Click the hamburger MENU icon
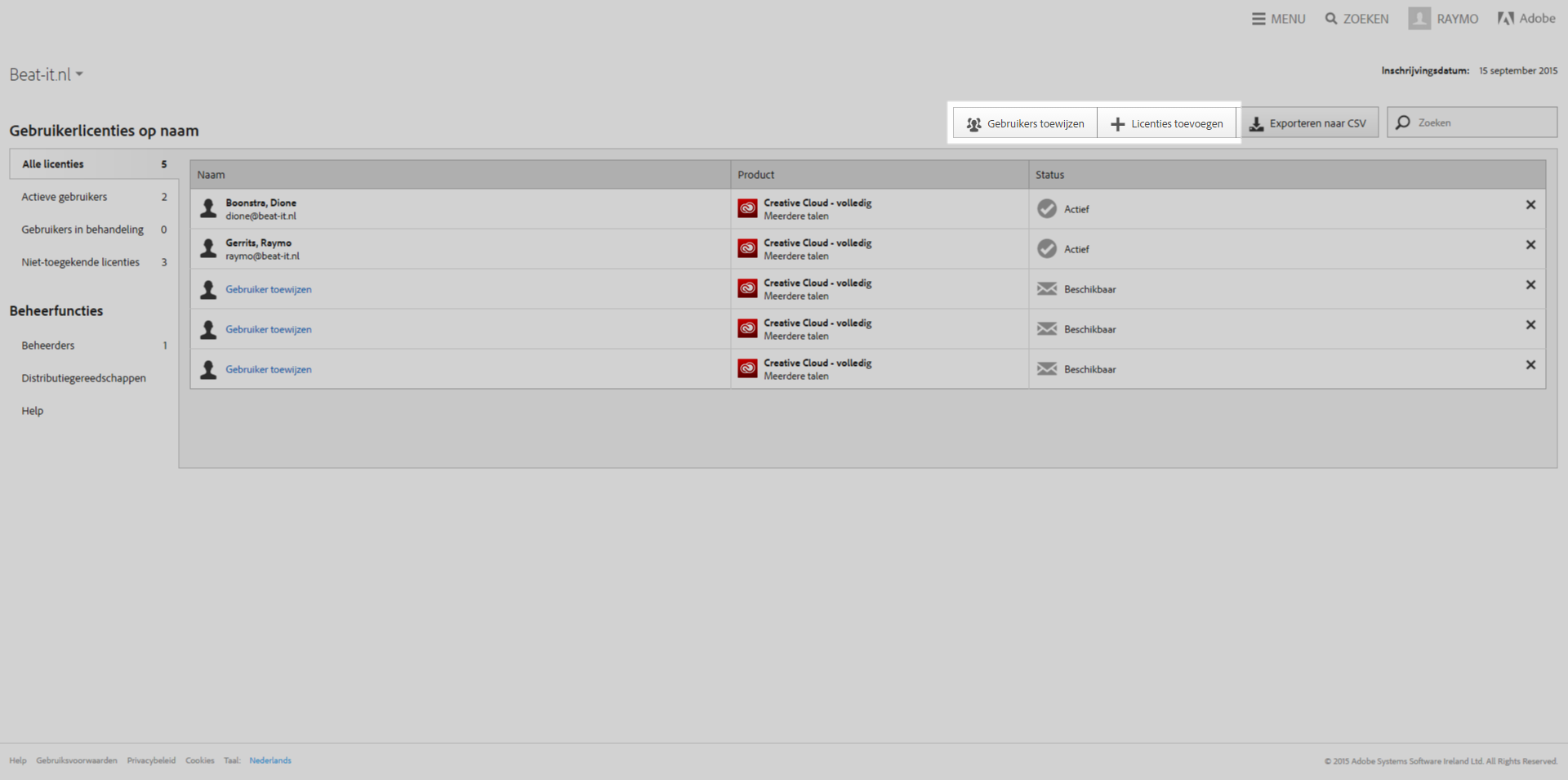The width and height of the screenshot is (1568, 780). coord(1258,19)
